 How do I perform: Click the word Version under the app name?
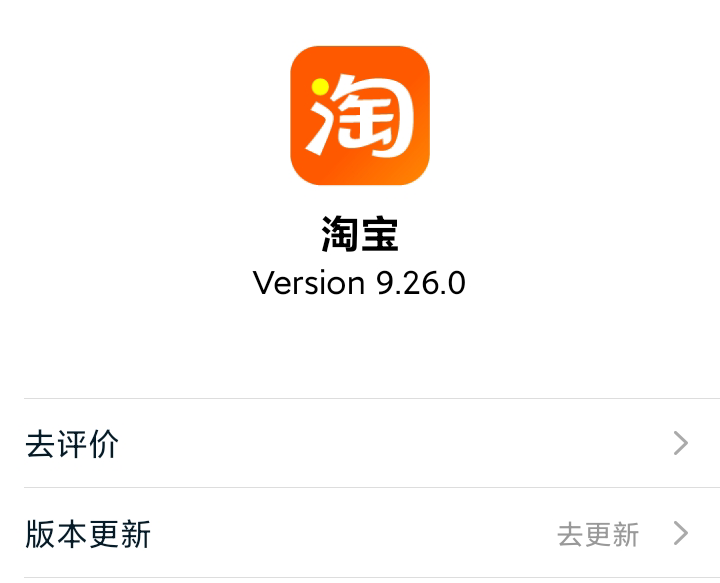coord(309,283)
